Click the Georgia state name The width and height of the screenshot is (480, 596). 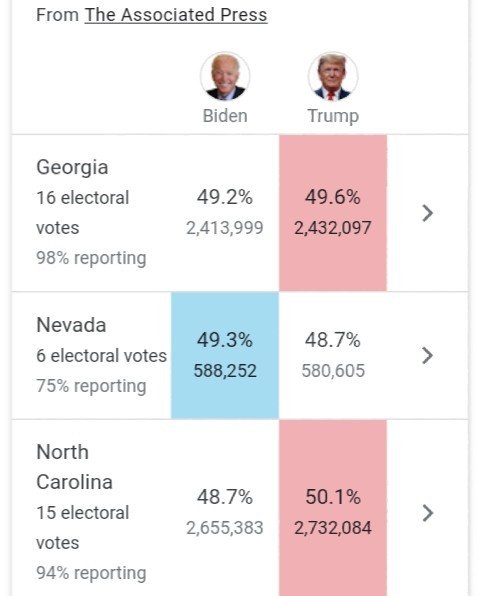pyautogui.click(x=72, y=168)
